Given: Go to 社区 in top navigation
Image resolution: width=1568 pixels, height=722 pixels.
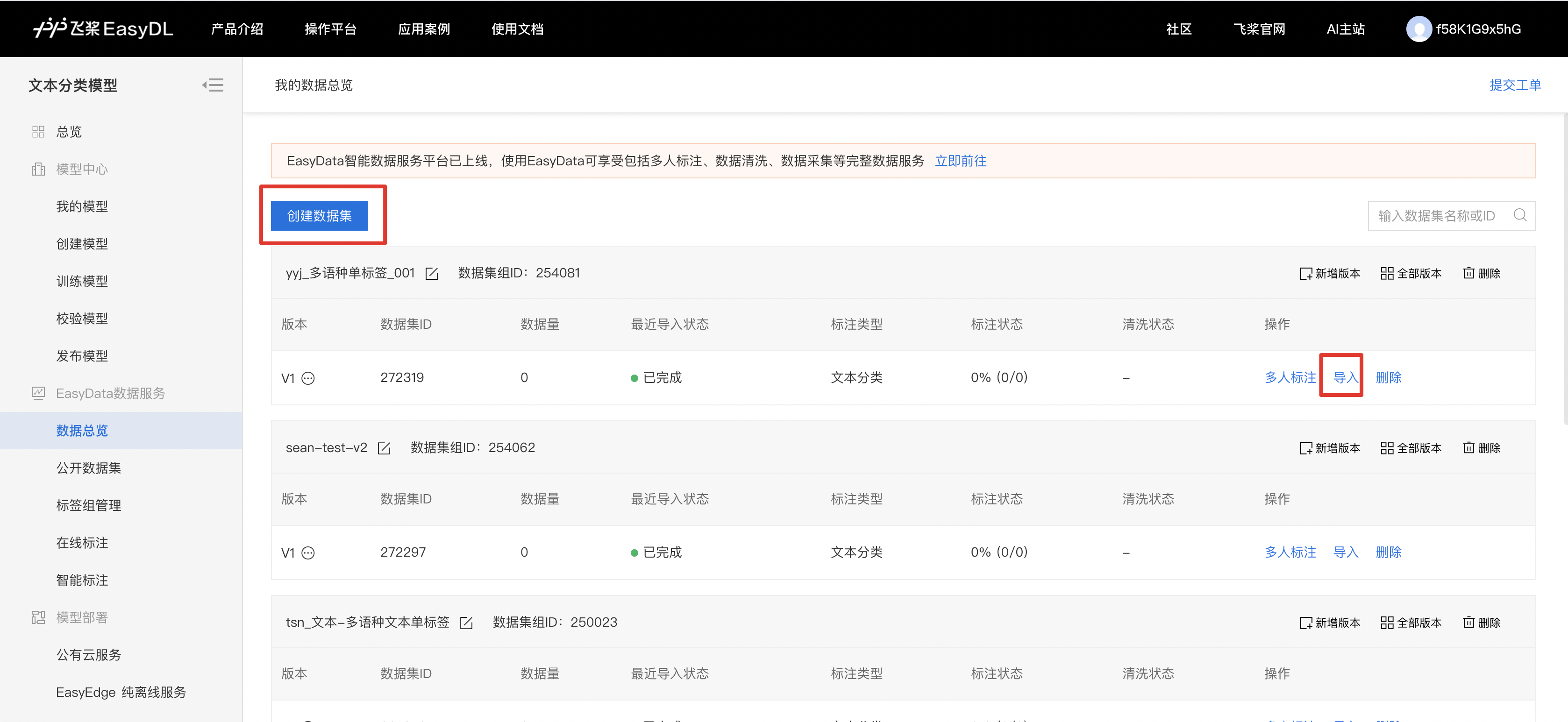Looking at the screenshot, I should pos(1179,29).
